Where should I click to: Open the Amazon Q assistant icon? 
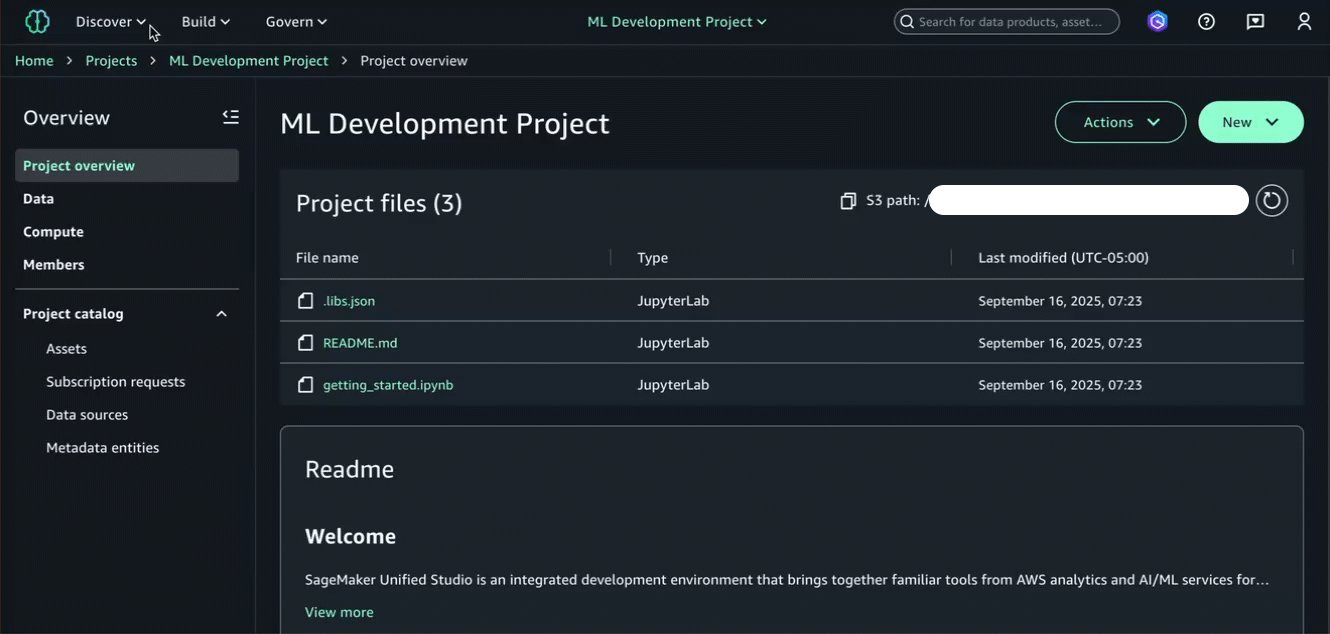pos(1157,21)
